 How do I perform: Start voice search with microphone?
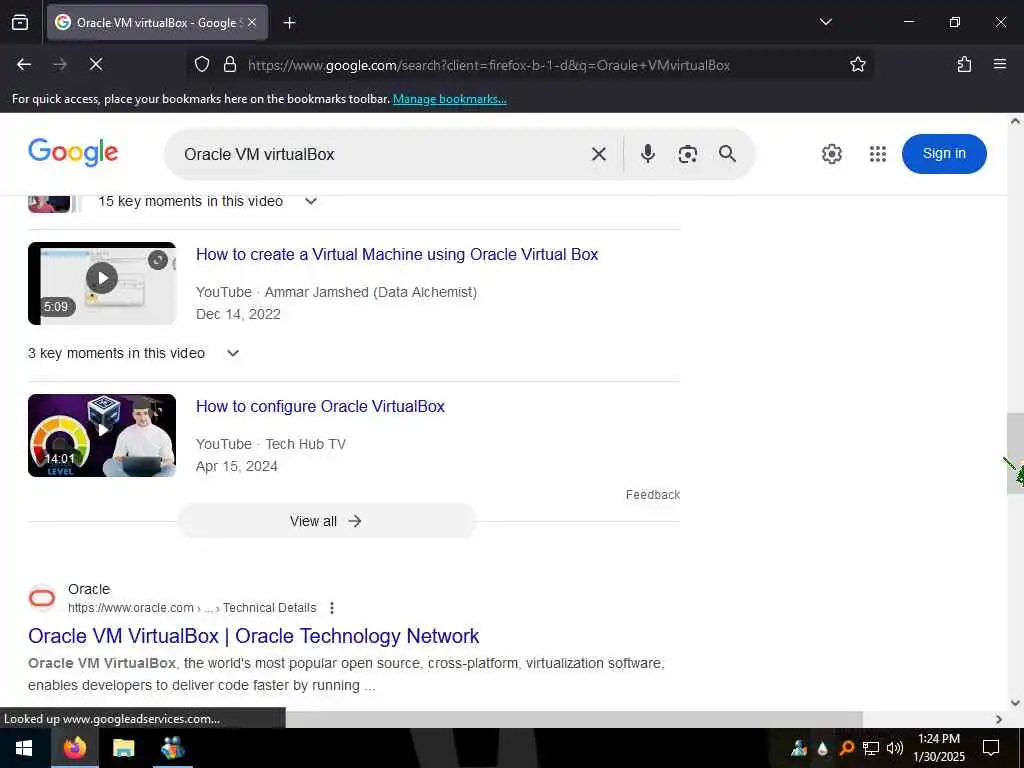(647, 154)
